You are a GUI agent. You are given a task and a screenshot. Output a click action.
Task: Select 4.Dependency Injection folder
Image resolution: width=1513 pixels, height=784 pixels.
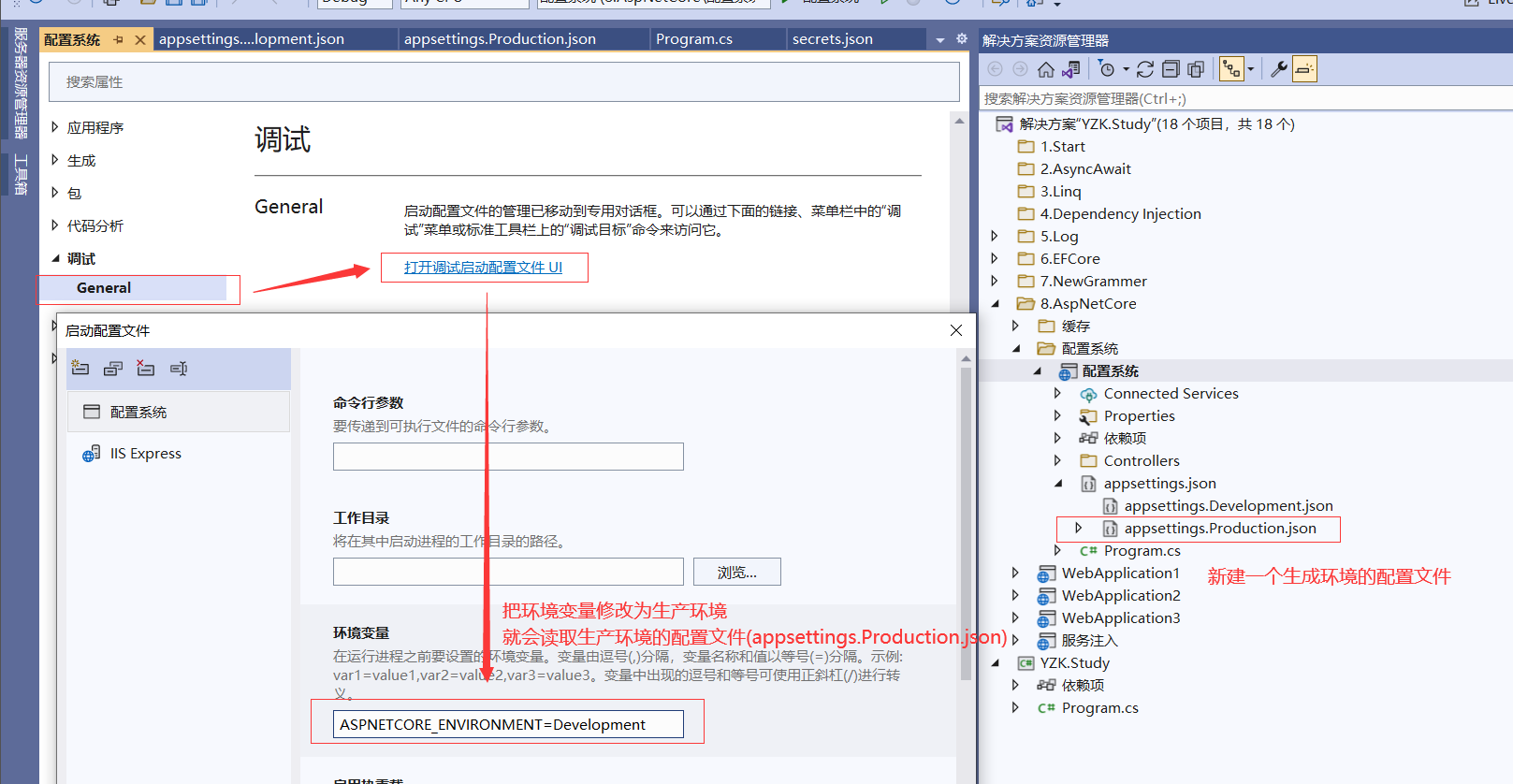pyautogui.click(x=1121, y=214)
